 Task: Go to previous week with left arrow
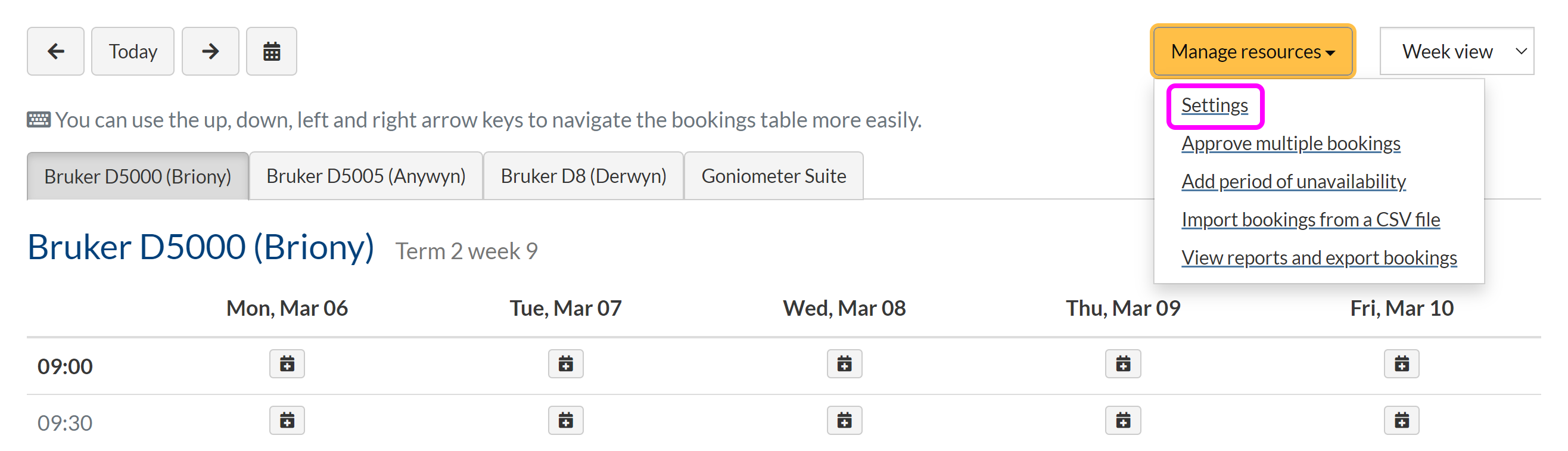point(55,51)
